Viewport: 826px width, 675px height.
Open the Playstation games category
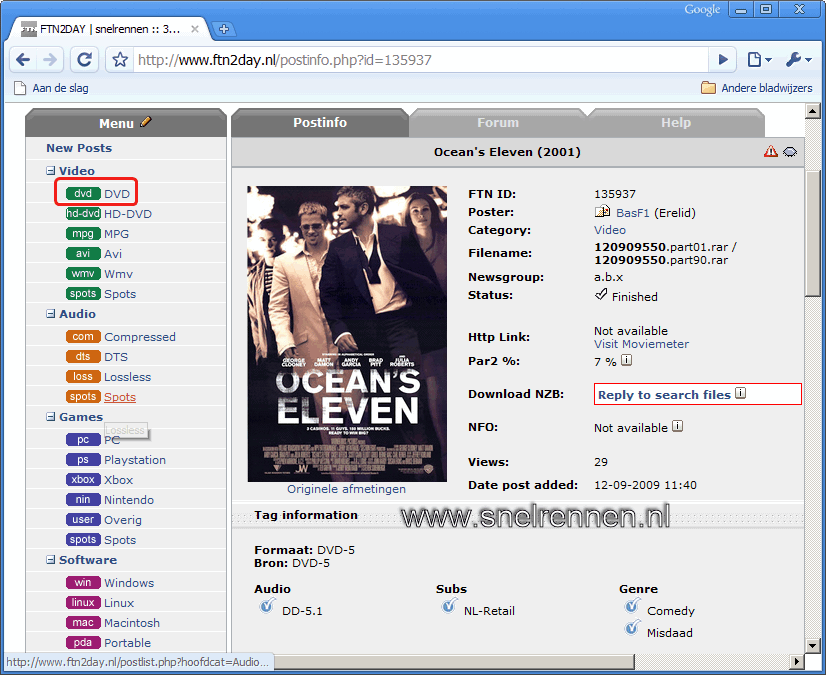click(x=135, y=460)
